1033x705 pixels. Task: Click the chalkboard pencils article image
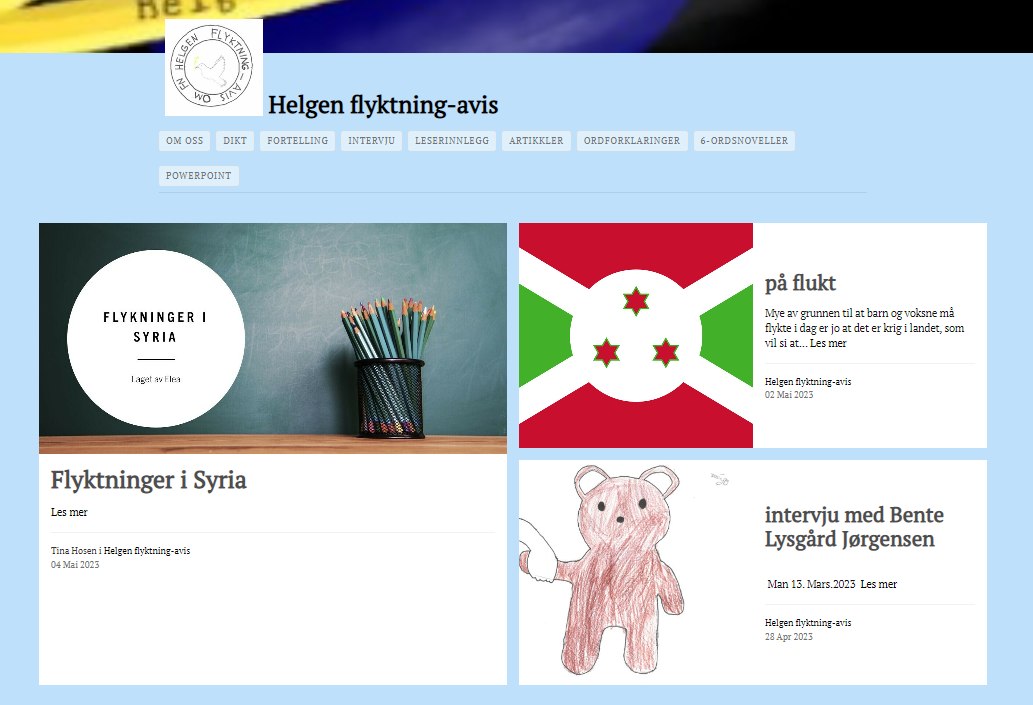pos(272,338)
